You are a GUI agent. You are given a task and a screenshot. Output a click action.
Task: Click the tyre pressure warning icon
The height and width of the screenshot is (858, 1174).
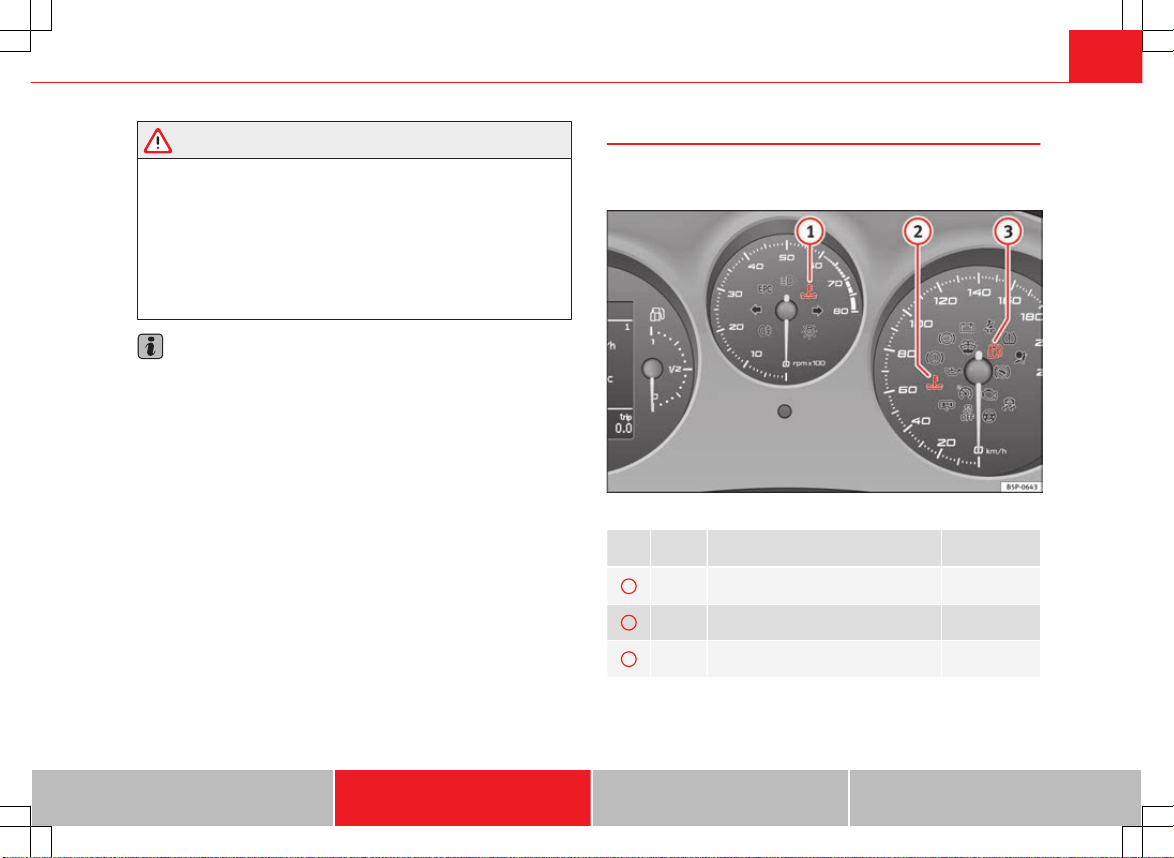(x=1009, y=338)
